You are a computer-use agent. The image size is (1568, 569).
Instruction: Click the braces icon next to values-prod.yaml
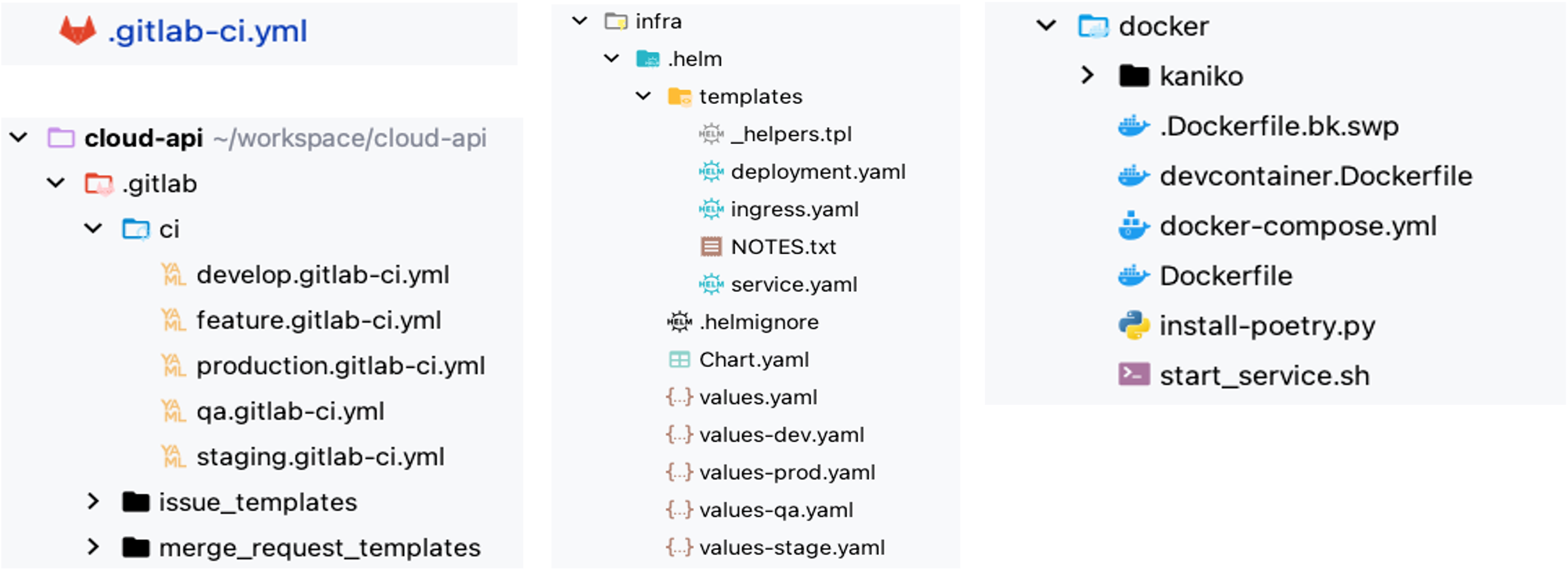point(679,472)
